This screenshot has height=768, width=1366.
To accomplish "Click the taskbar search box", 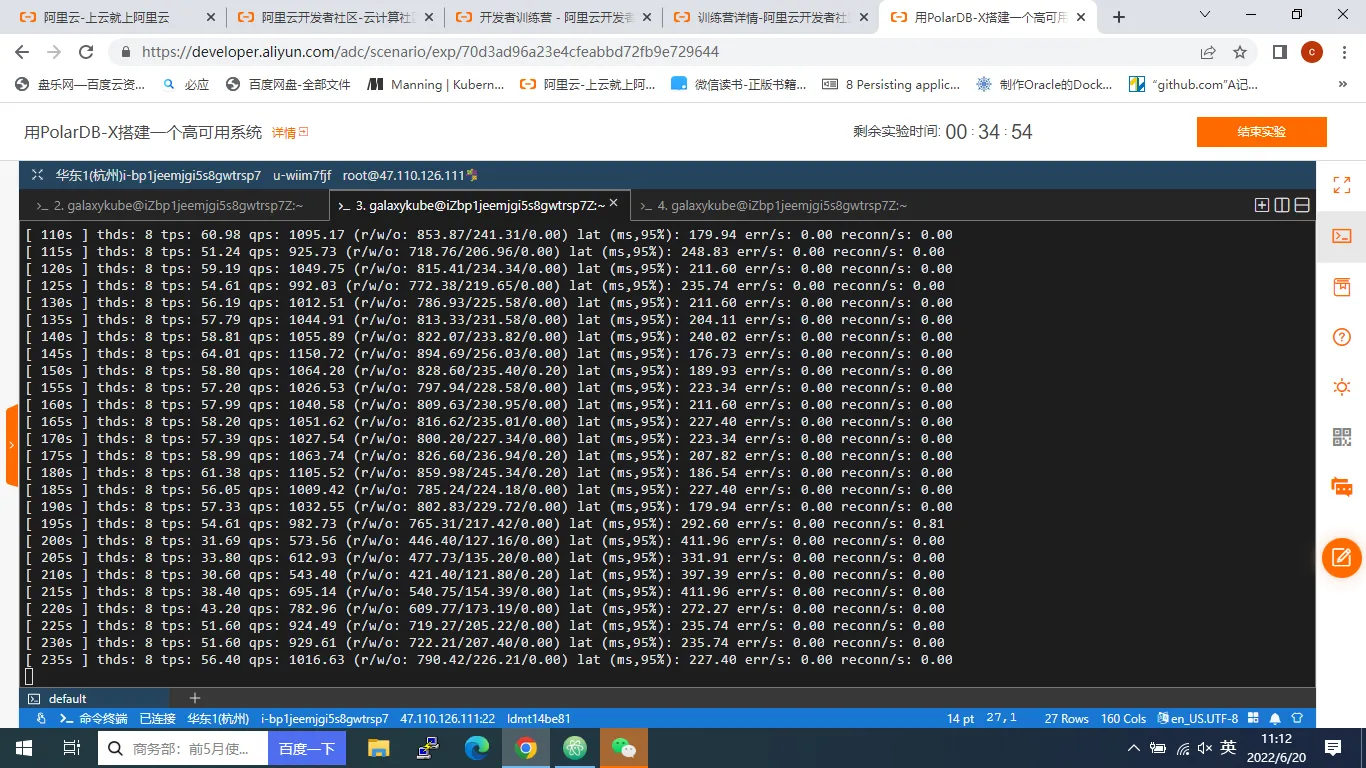I will pos(183,748).
